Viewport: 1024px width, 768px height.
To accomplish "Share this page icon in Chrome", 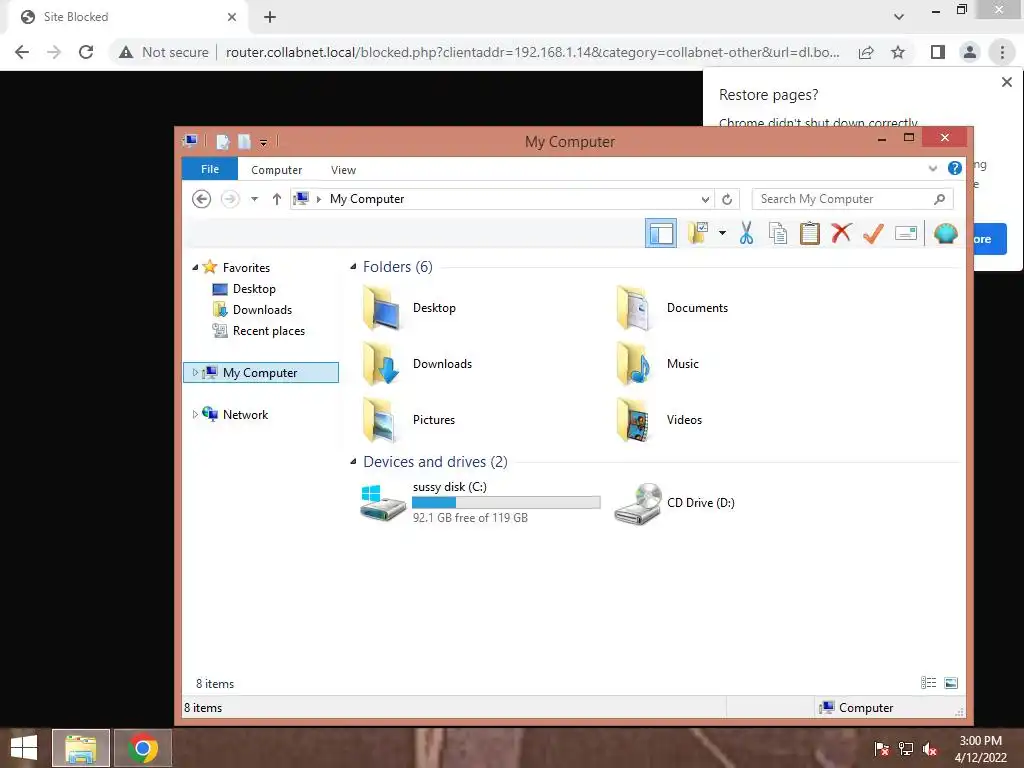I will (x=866, y=52).
